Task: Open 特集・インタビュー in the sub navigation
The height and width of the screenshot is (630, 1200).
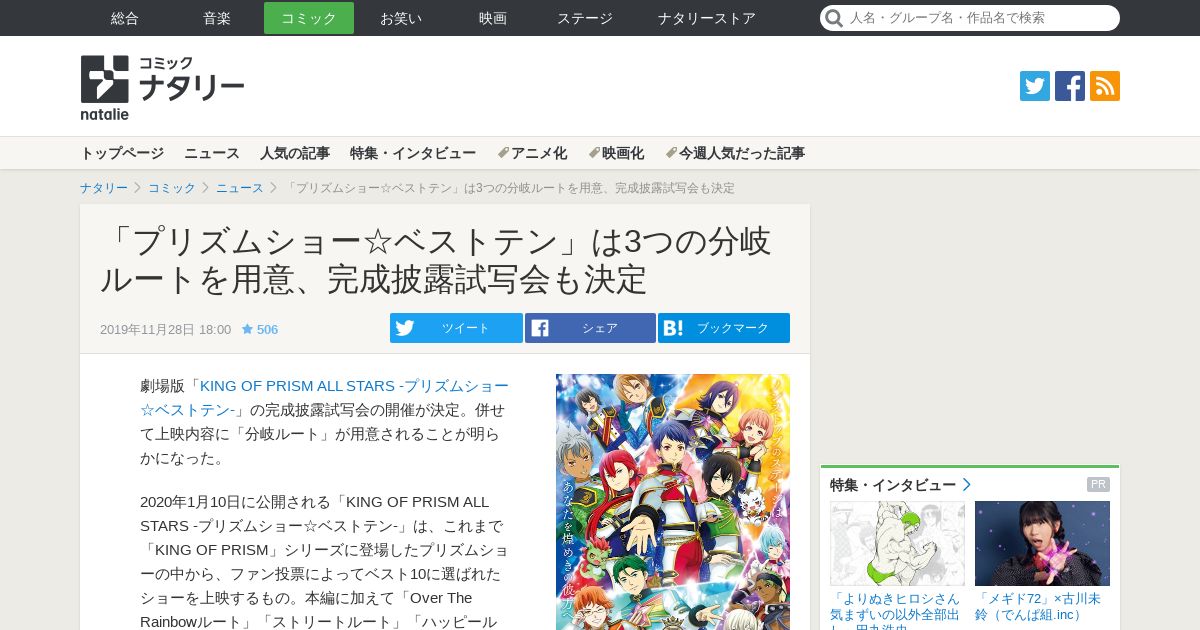Action: point(413,153)
